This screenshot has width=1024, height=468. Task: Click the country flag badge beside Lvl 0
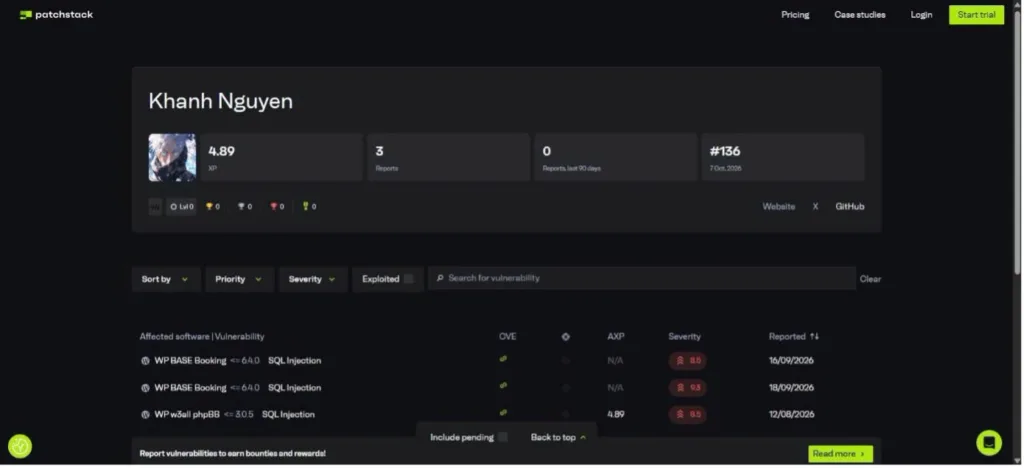click(x=155, y=207)
